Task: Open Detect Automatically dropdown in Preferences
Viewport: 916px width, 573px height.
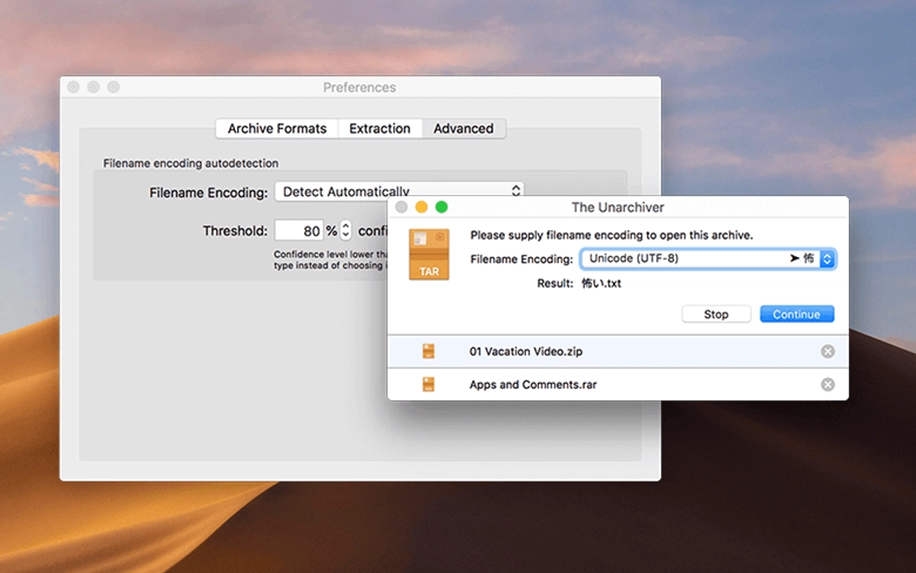Action: tap(399, 192)
